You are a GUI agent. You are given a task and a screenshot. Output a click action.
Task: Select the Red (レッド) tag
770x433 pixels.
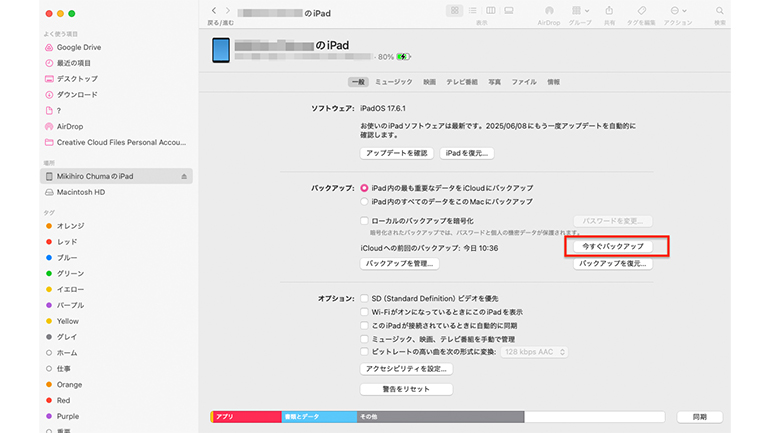[x=61, y=242]
